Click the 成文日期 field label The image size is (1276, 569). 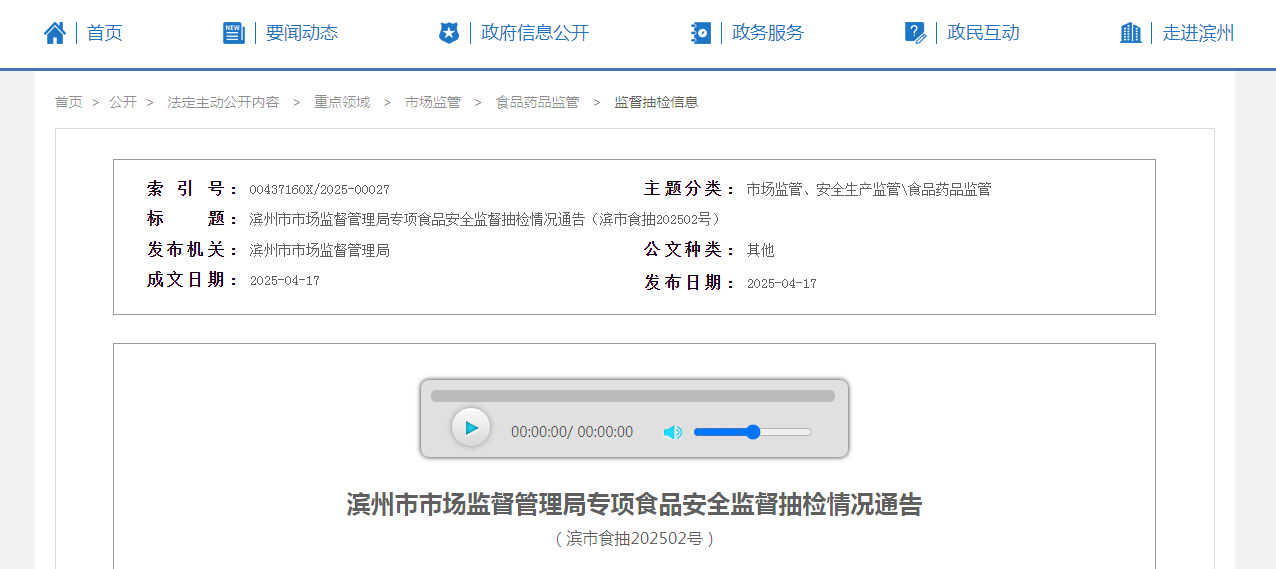pos(193,280)
